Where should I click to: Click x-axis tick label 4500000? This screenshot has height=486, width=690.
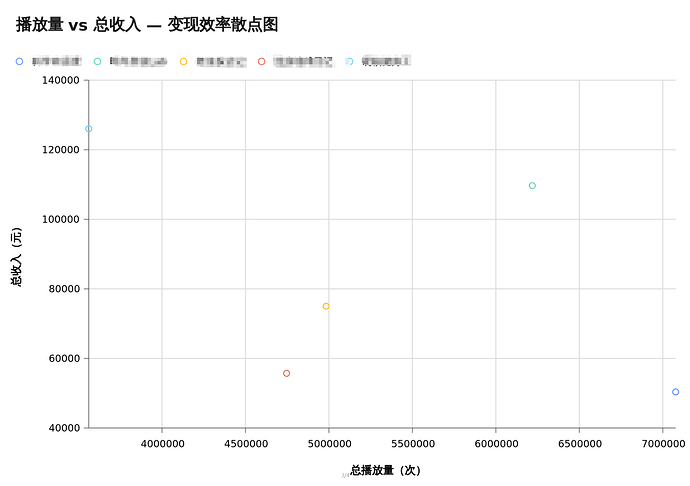[246, 444]
